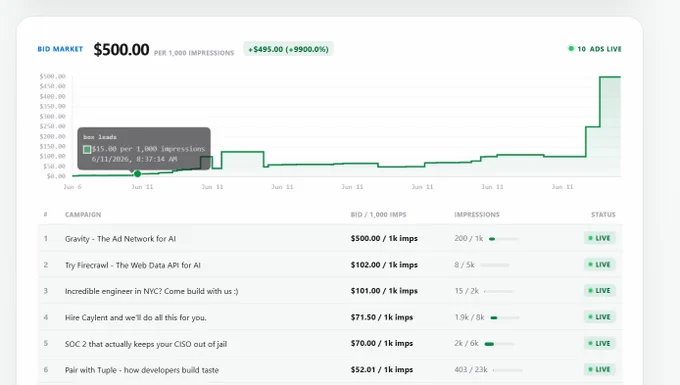Click the box leads tooltip title
This screenshot has width=680, height=385.
point(100,137)
